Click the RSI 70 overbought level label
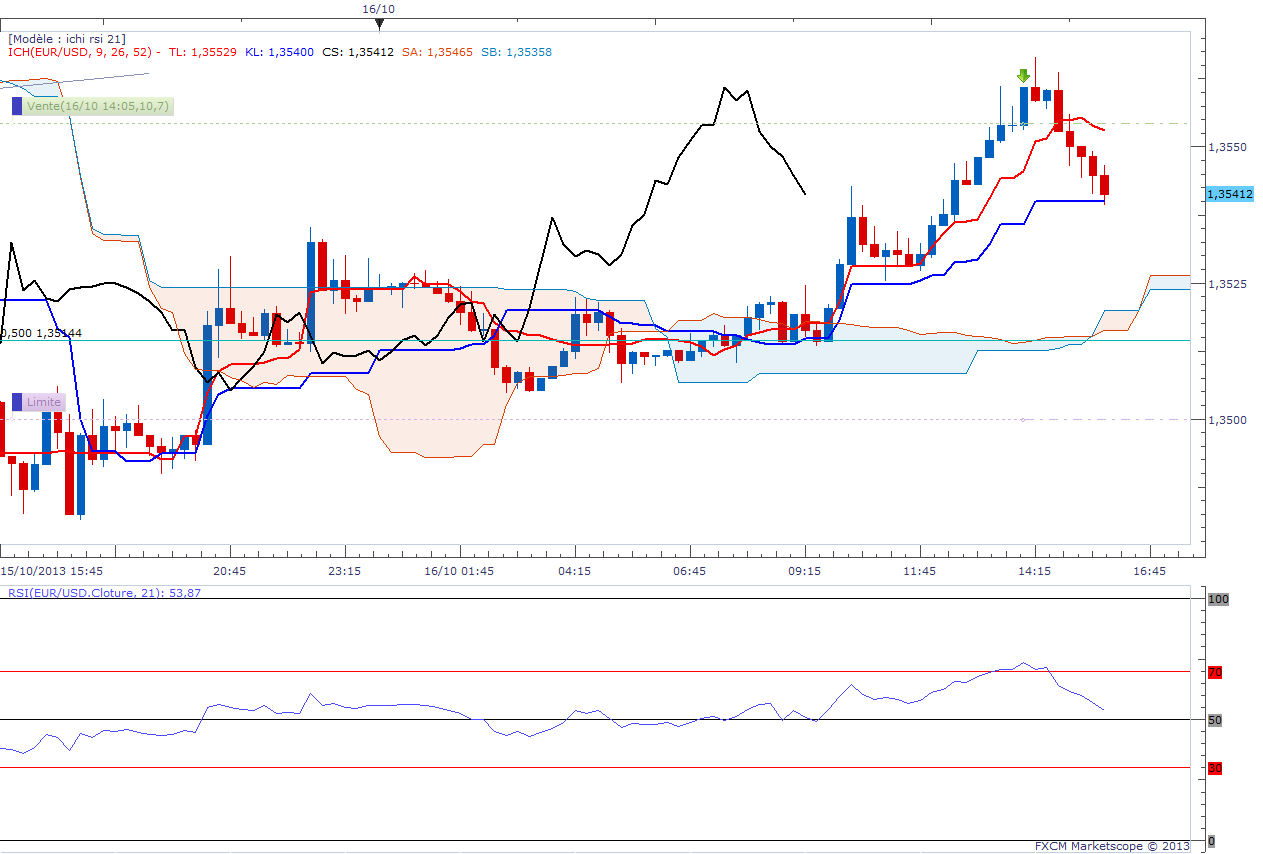Viewport: 1263px width, 854px height. [x=1215, y=673]
